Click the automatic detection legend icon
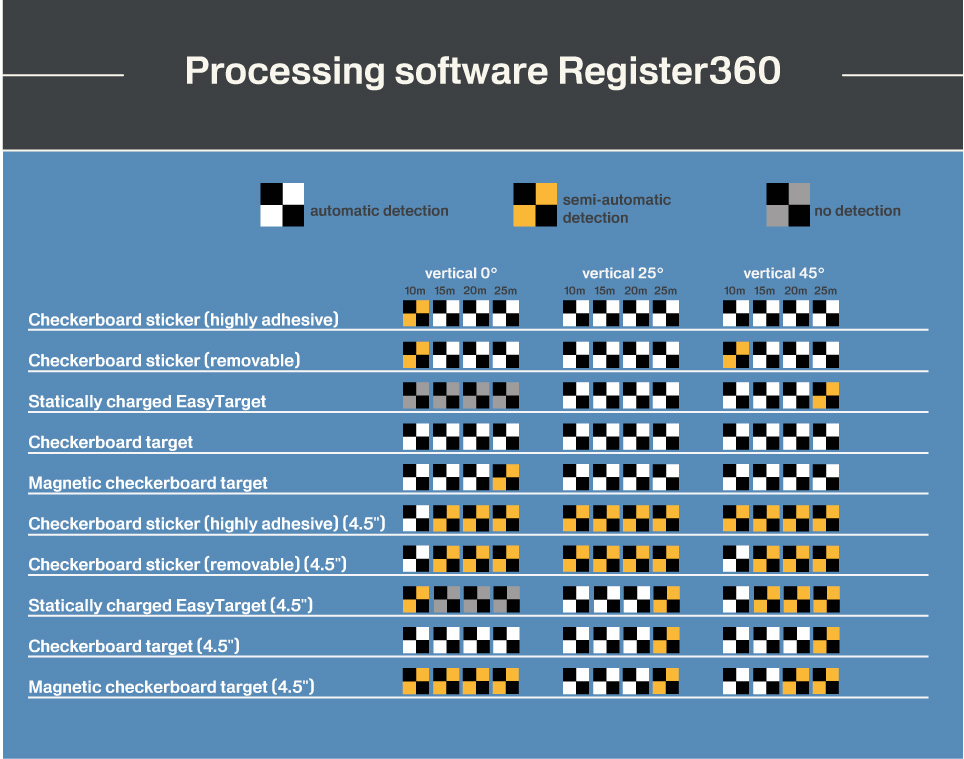The image size is (964, 759). coord(282,205)
